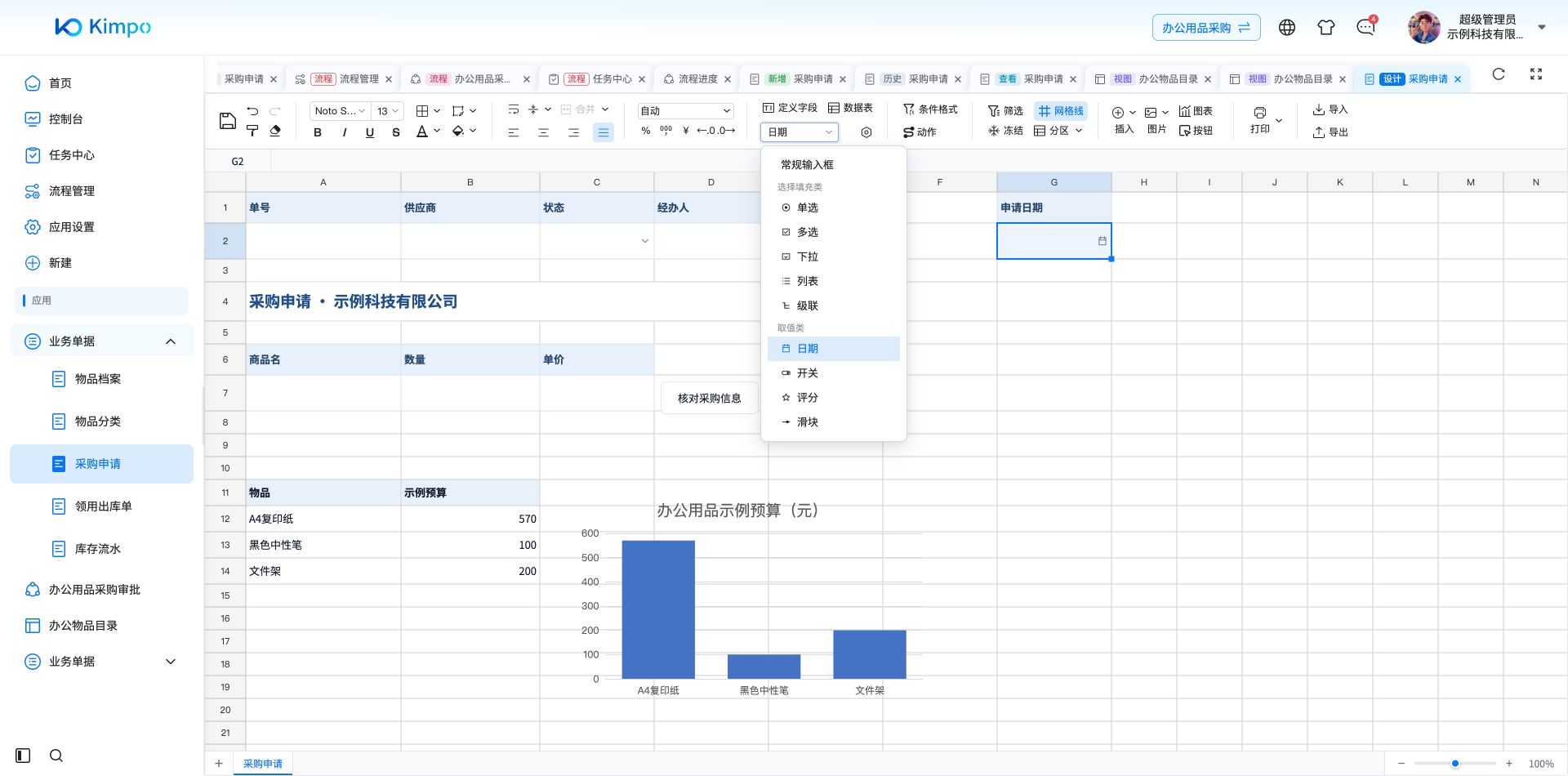Toggle sidebar collapse icon at the bottom left
Viewport: 1568px width, 776px height.
23,756
